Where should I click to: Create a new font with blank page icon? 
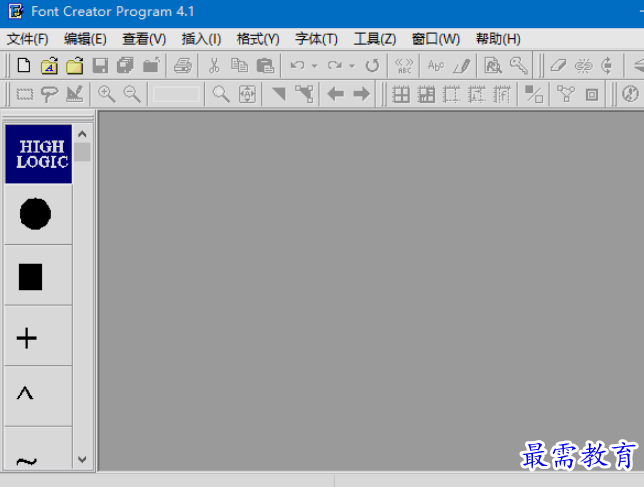(x=24, y=65)
